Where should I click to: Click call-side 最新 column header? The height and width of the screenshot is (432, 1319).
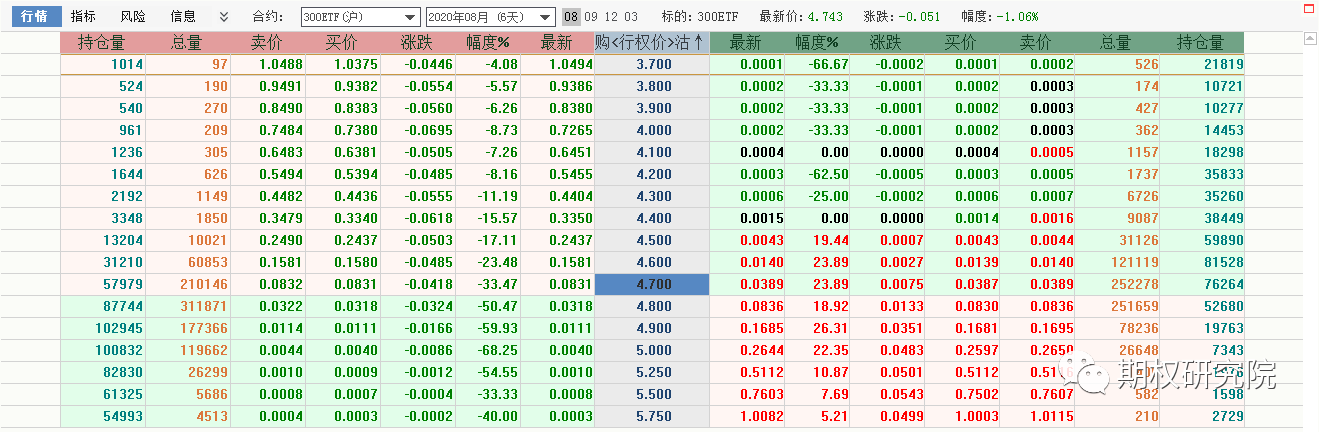pyautogui.click(x=557, y=43)
